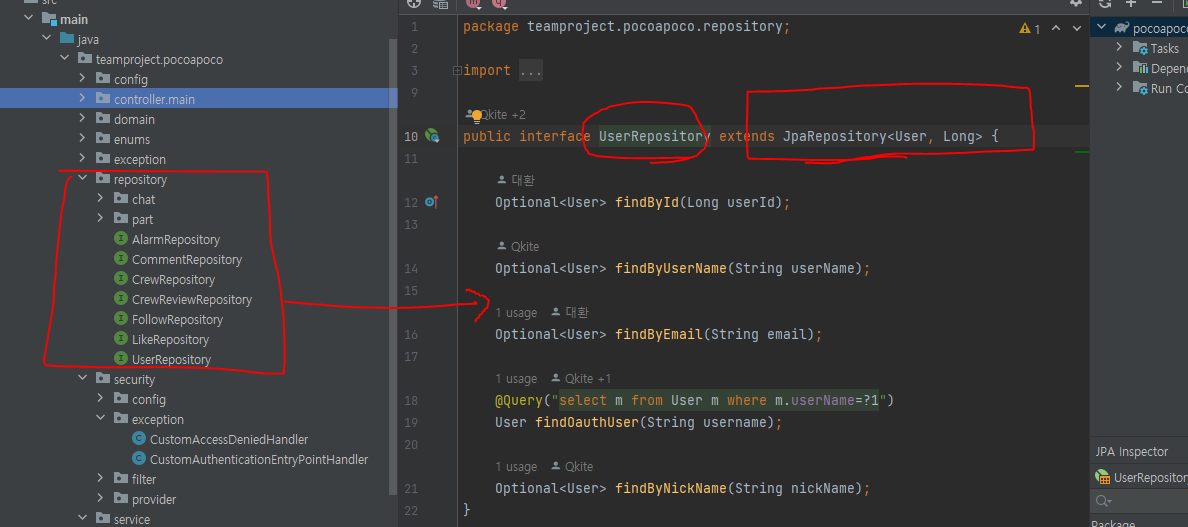This screenshot has height=527, width=1188.
Task: Click the author icon beside Qkite above findByUserName
Action: (502, 247)
